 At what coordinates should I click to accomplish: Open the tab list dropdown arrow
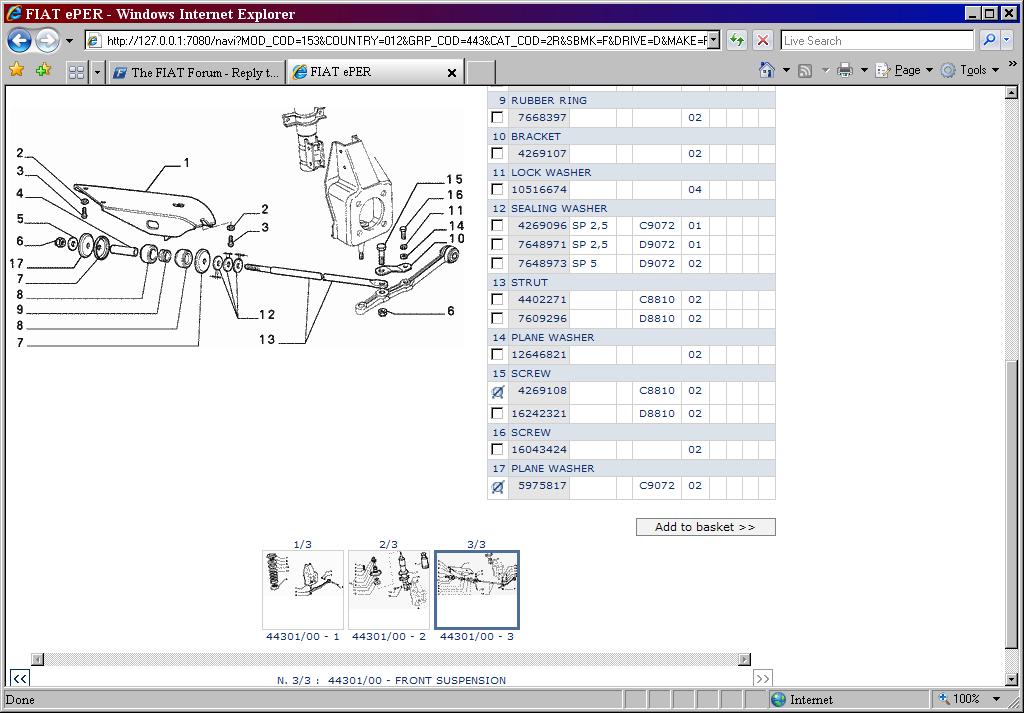97,72
